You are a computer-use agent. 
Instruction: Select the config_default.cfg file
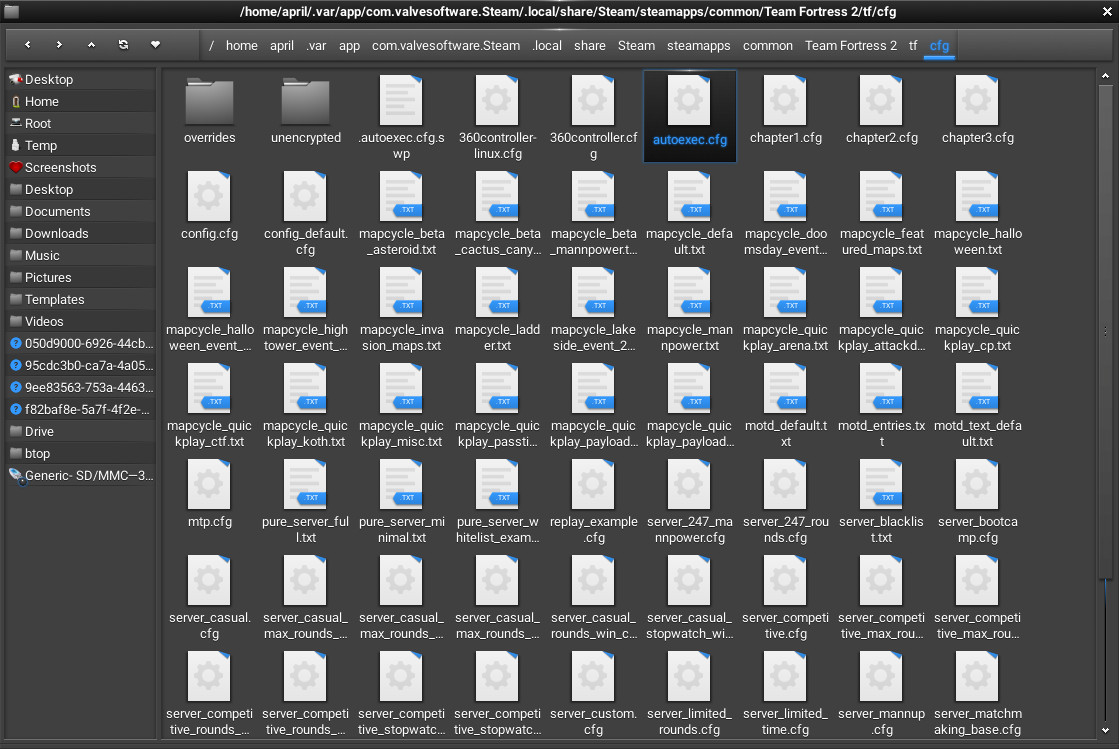tap(305, 214)
